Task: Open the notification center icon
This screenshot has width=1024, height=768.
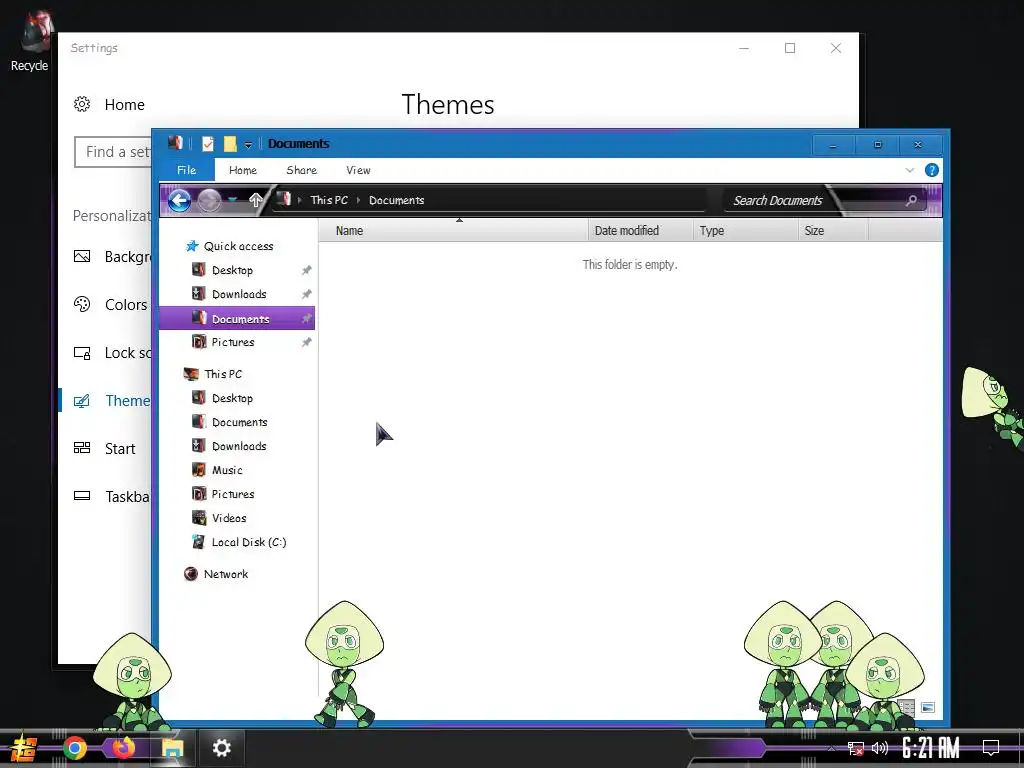Action: (991, 748)
